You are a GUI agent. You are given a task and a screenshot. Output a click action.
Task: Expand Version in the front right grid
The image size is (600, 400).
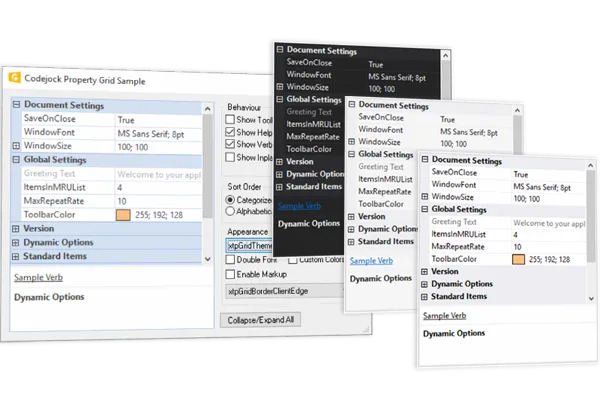(424, 271)
